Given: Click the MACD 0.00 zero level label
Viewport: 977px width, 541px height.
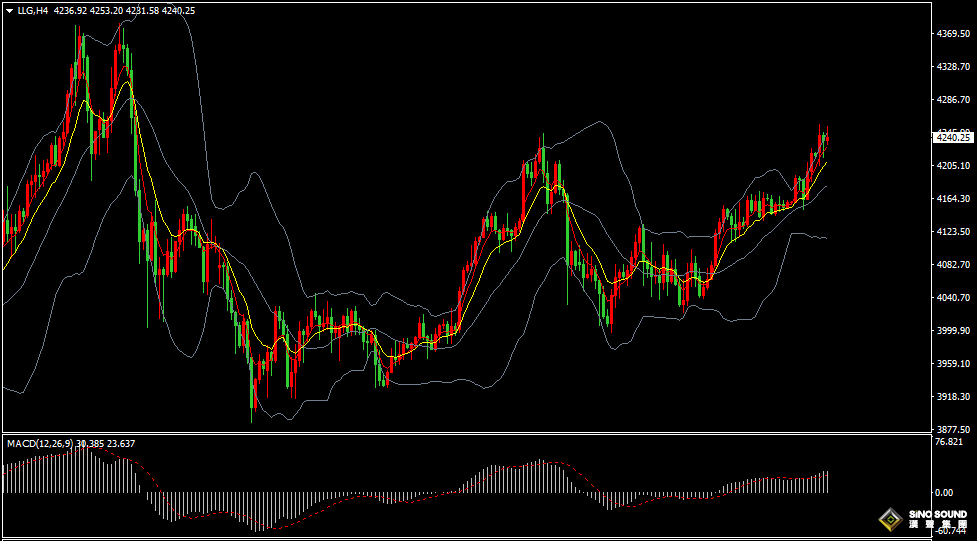Looking at the screenshot, I should point(943,493).
